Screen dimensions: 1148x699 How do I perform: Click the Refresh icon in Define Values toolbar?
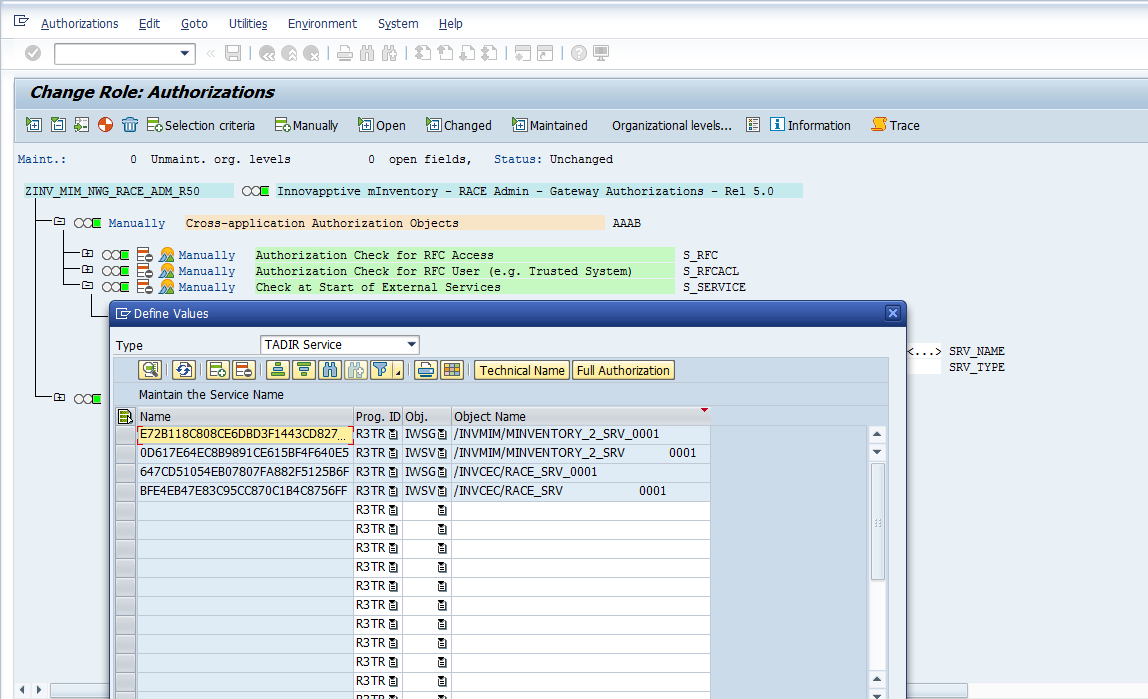(184, 370)
